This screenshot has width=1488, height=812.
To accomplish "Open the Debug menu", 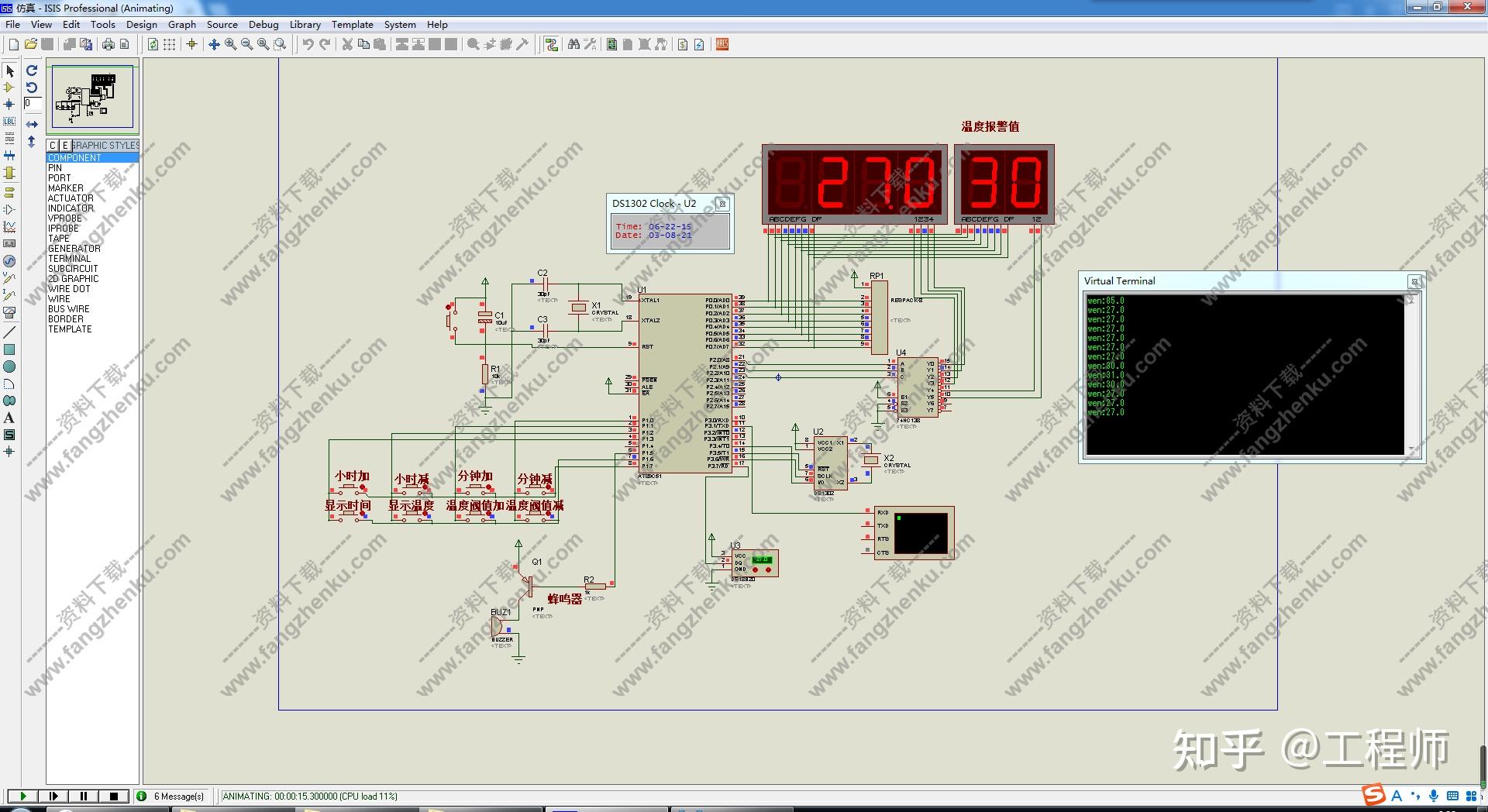I will pos(263,24).
